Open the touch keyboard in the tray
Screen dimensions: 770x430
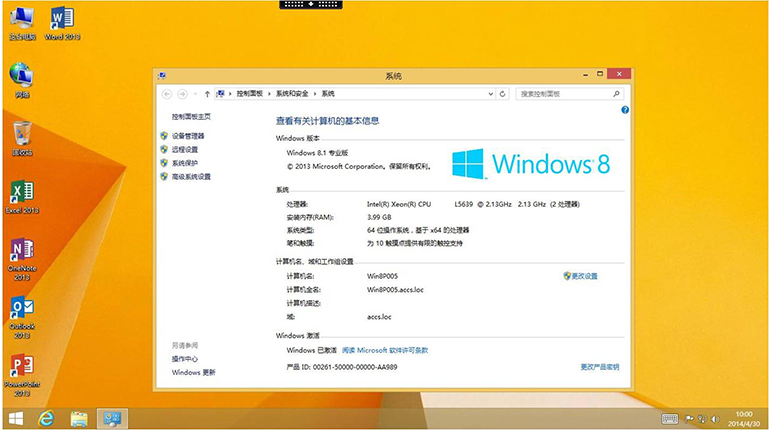point(669,419)
